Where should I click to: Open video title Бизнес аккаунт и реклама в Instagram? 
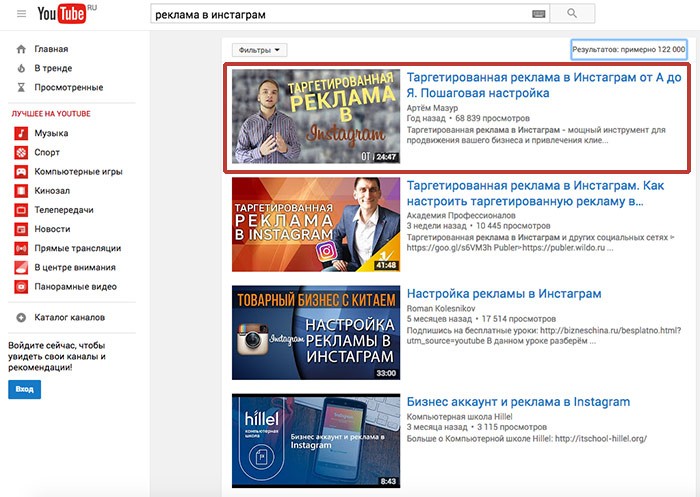click(518, 402)
